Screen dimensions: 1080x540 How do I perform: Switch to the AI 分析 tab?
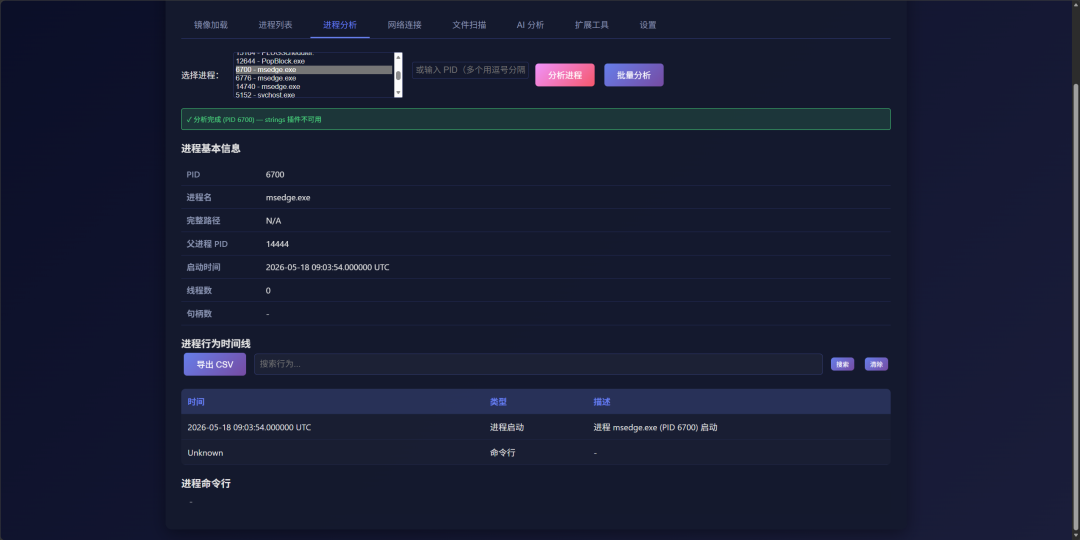530,25
